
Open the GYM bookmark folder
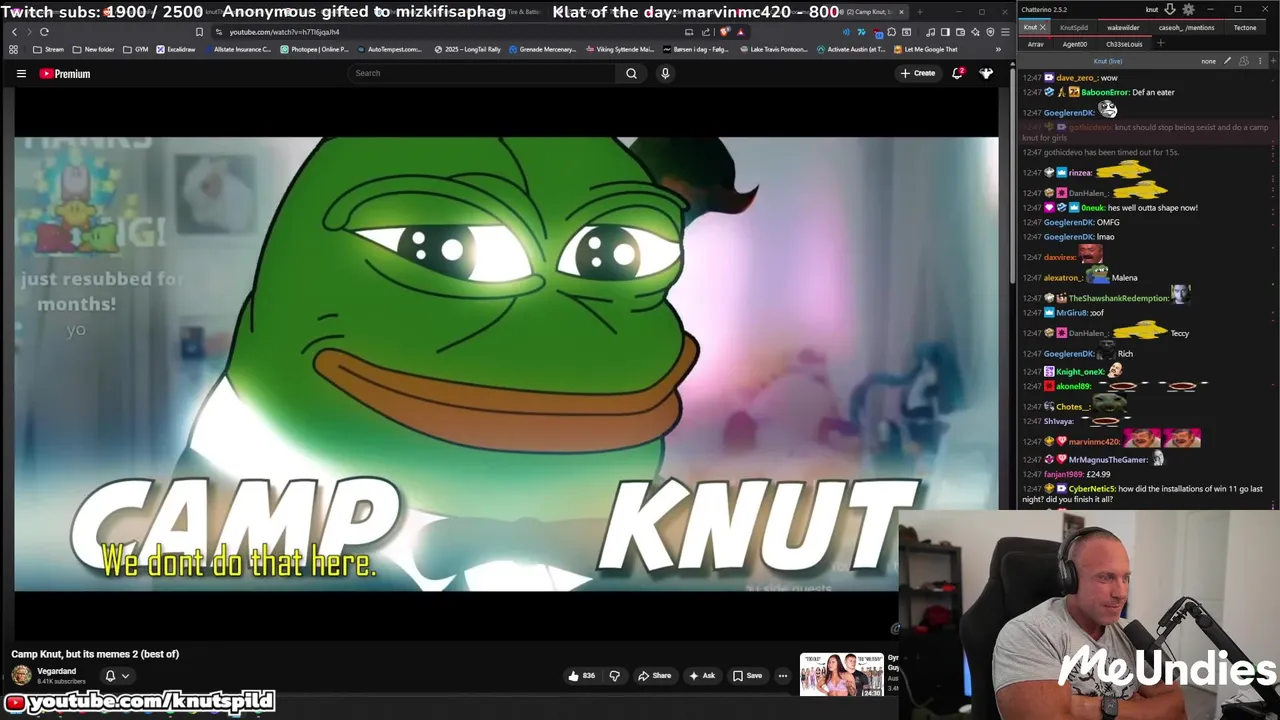click(x=136, y=49)
